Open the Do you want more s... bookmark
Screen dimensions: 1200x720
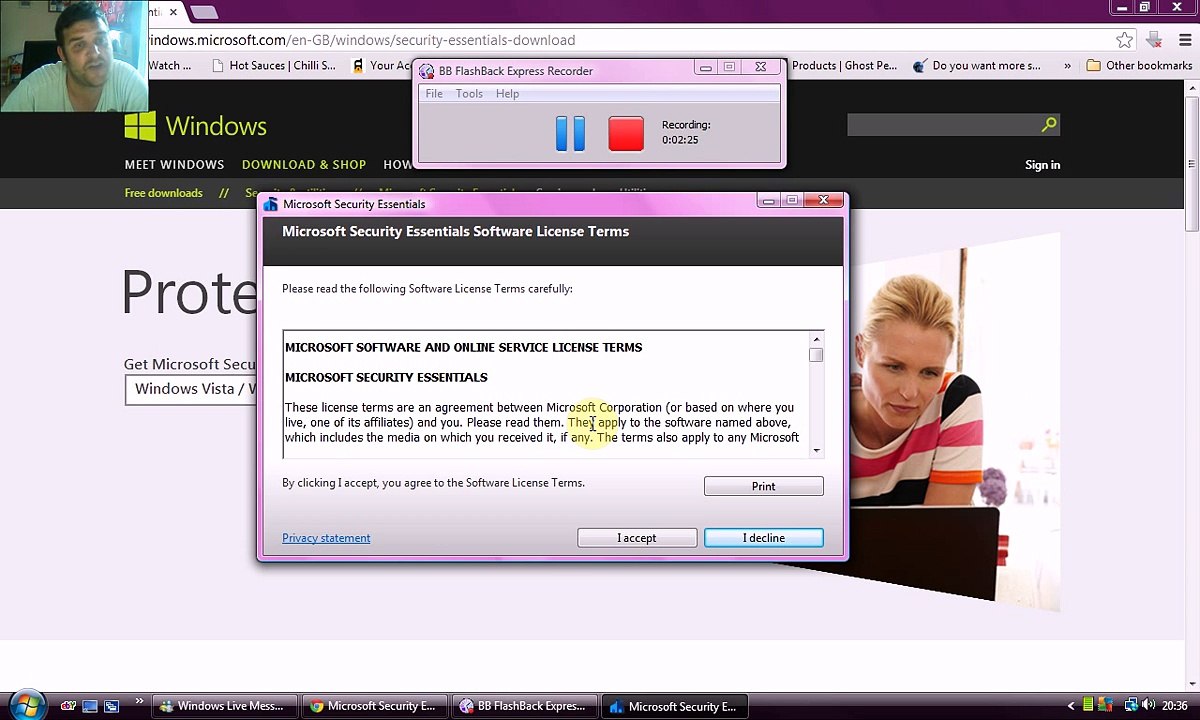point(977,66)
